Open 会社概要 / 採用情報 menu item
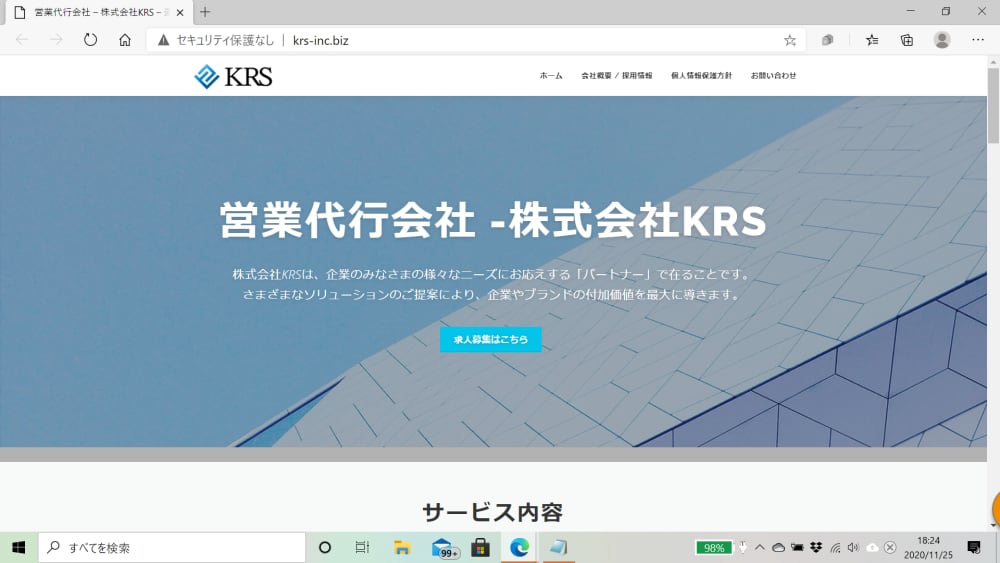Viewport: 1000px width, 563px height. (617, 75)
